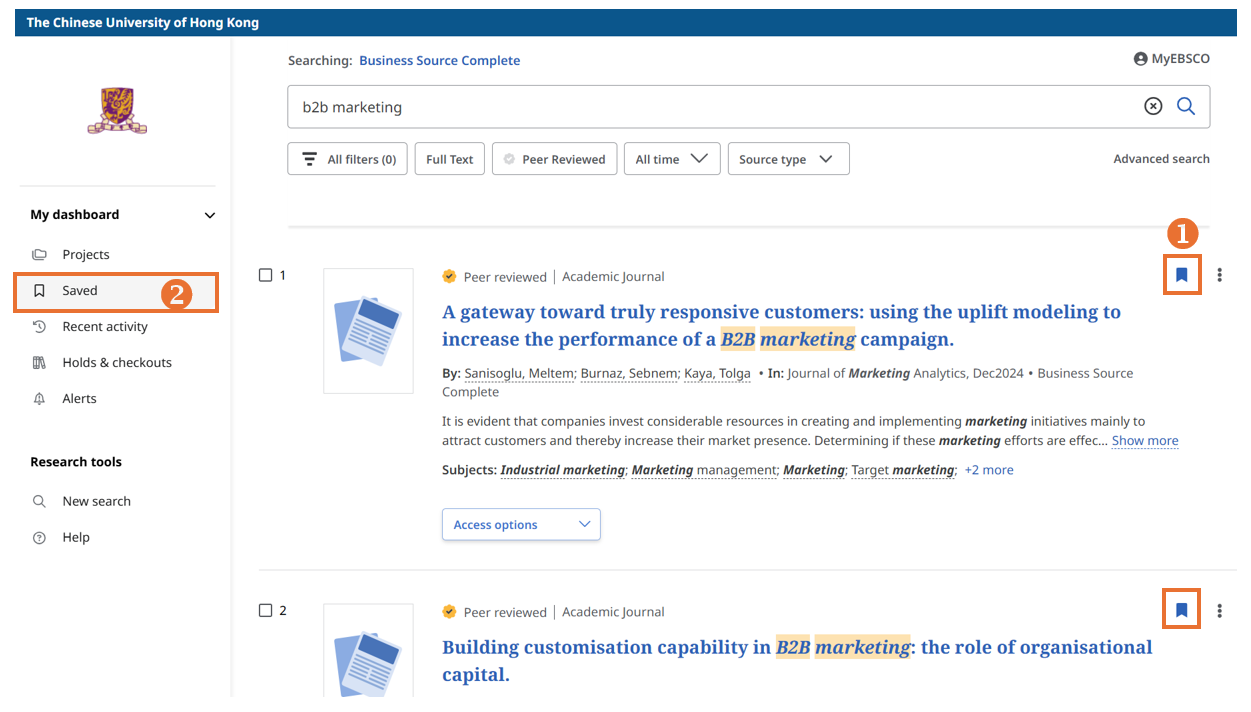Expand abstract with Show more

[1145, 440]
